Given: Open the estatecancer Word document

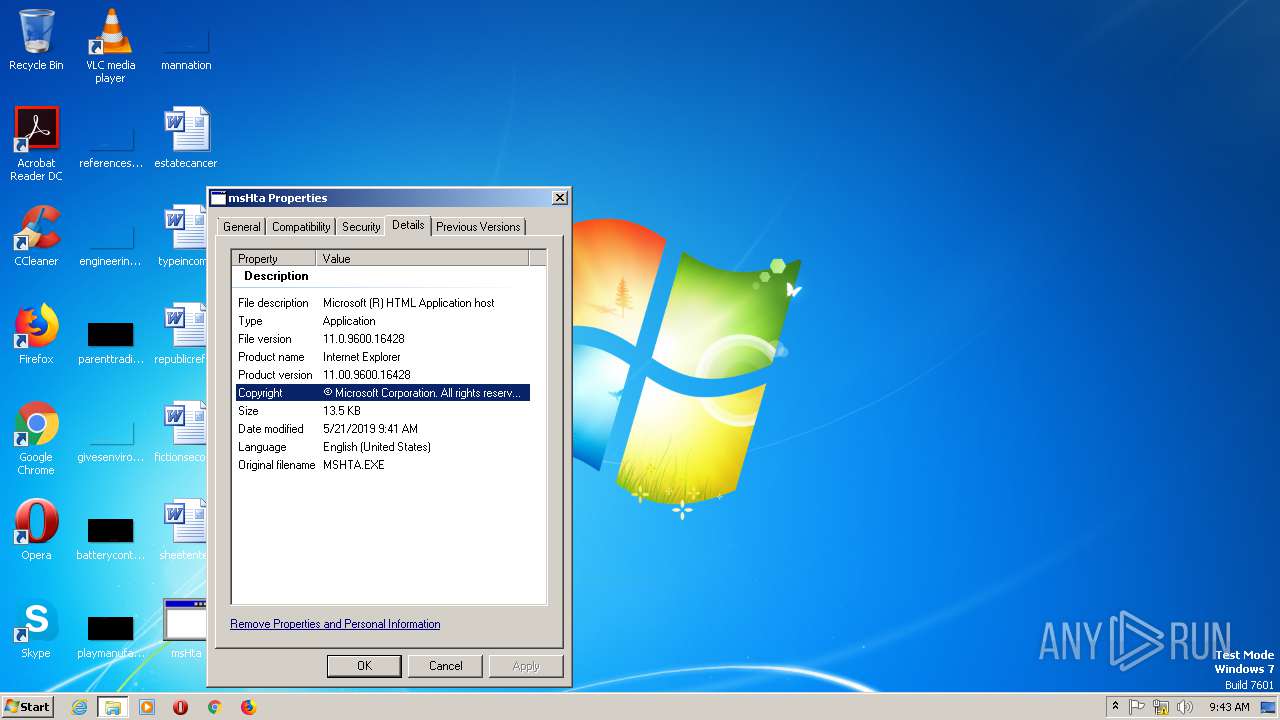Looking at the screenshot, I should (186, 138).
